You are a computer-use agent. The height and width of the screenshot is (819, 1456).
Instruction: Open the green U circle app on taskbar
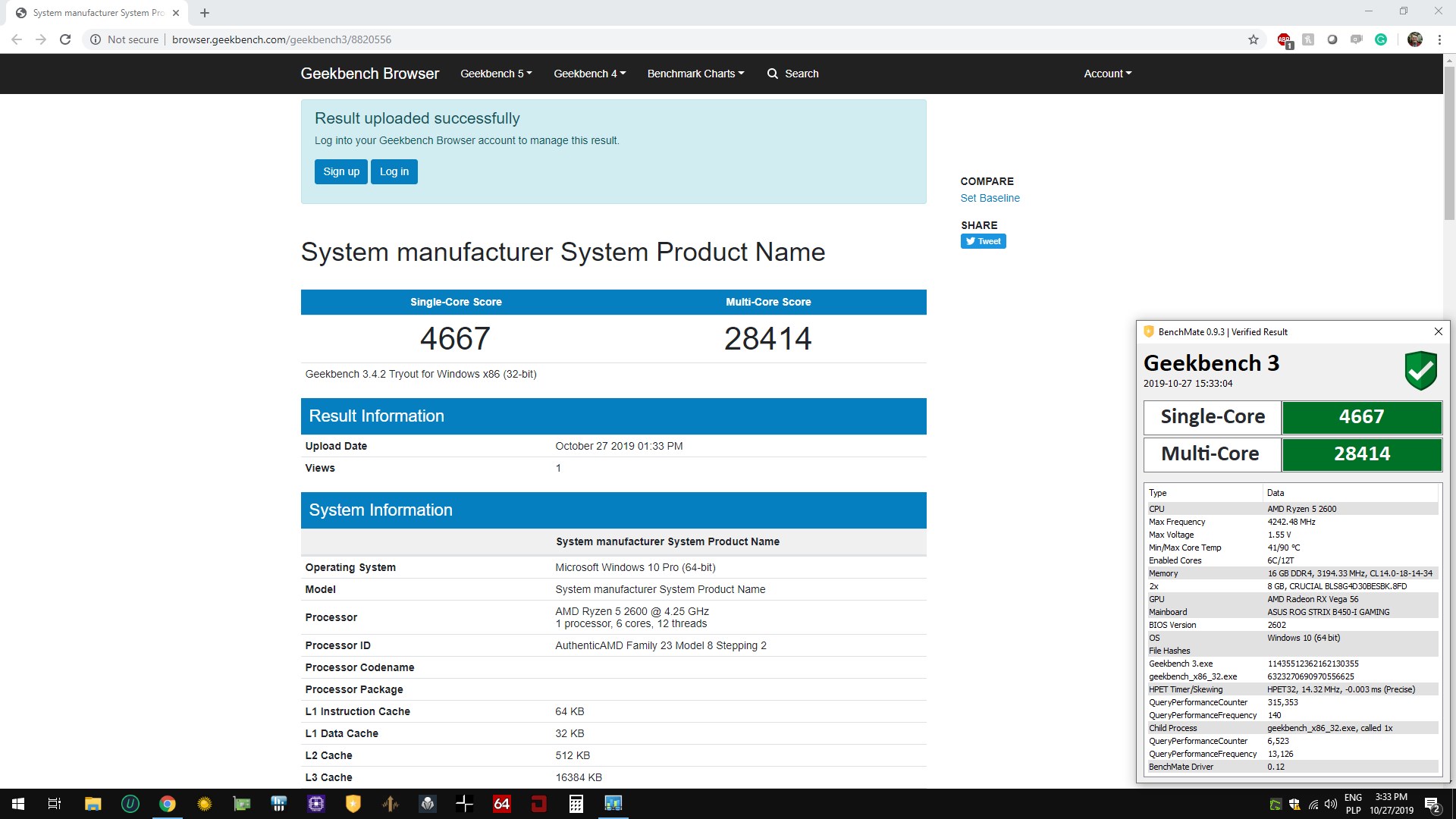[130, 804]
